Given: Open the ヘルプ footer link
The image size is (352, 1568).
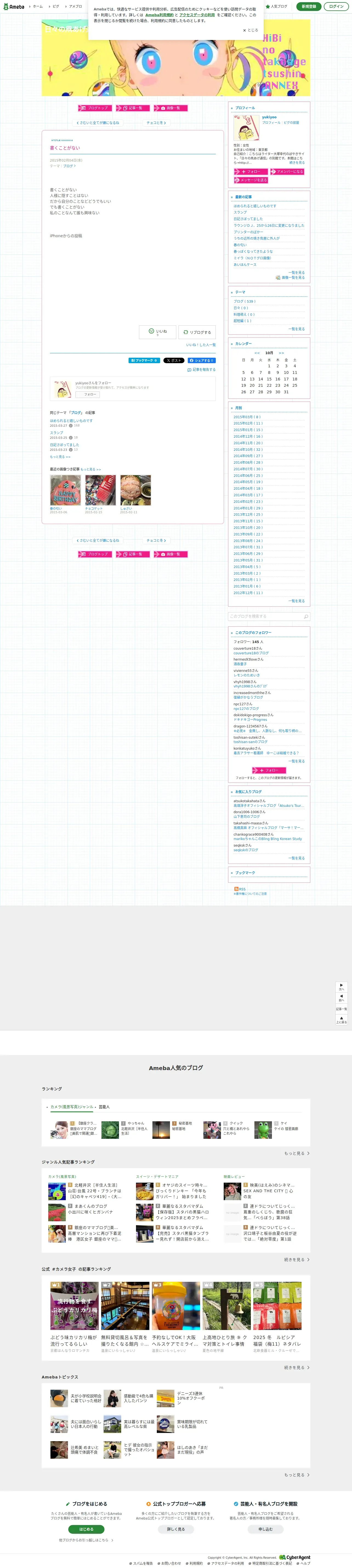Looking at the screenshot, I should (x=303, y=1563).
